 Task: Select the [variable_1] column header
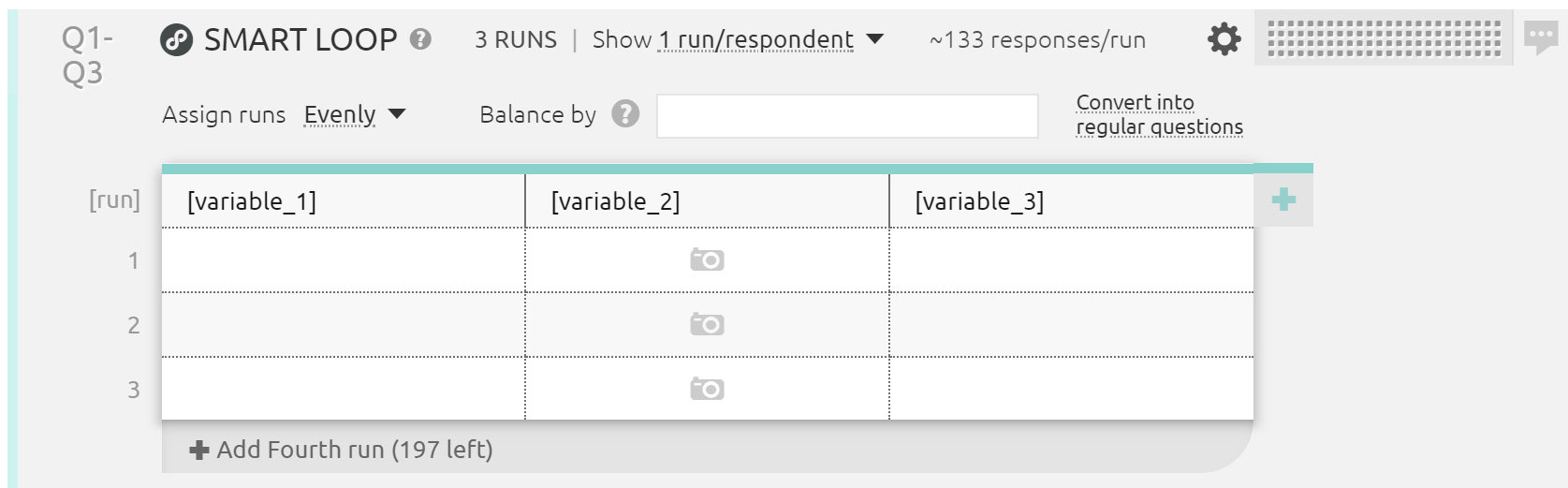pos(344,201)
